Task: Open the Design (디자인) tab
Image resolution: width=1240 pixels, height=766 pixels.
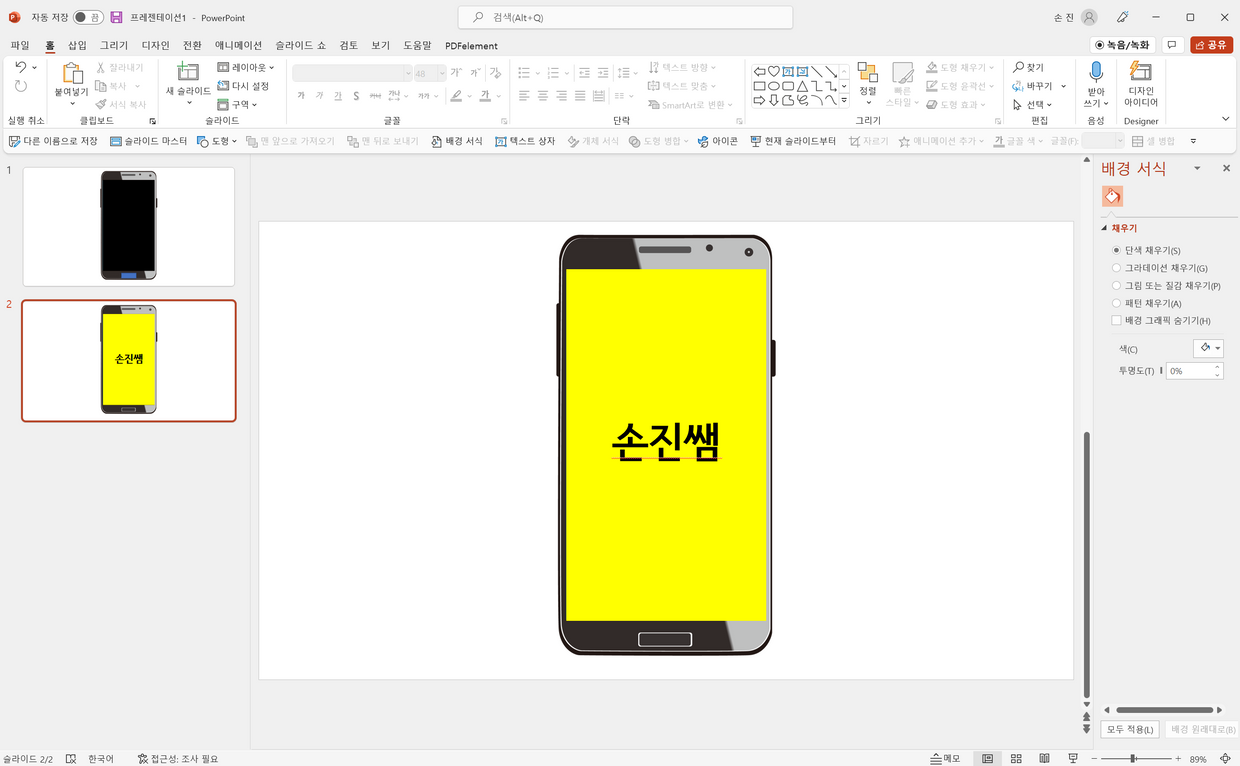Action: point(155,45)
